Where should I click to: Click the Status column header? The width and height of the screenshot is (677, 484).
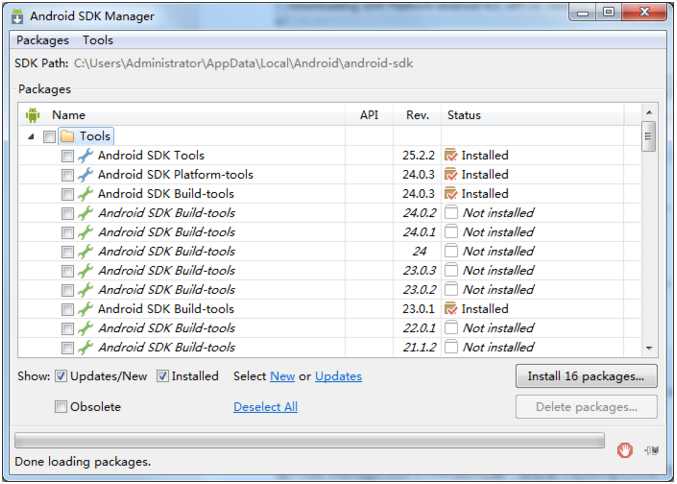[x=532, y=115]
